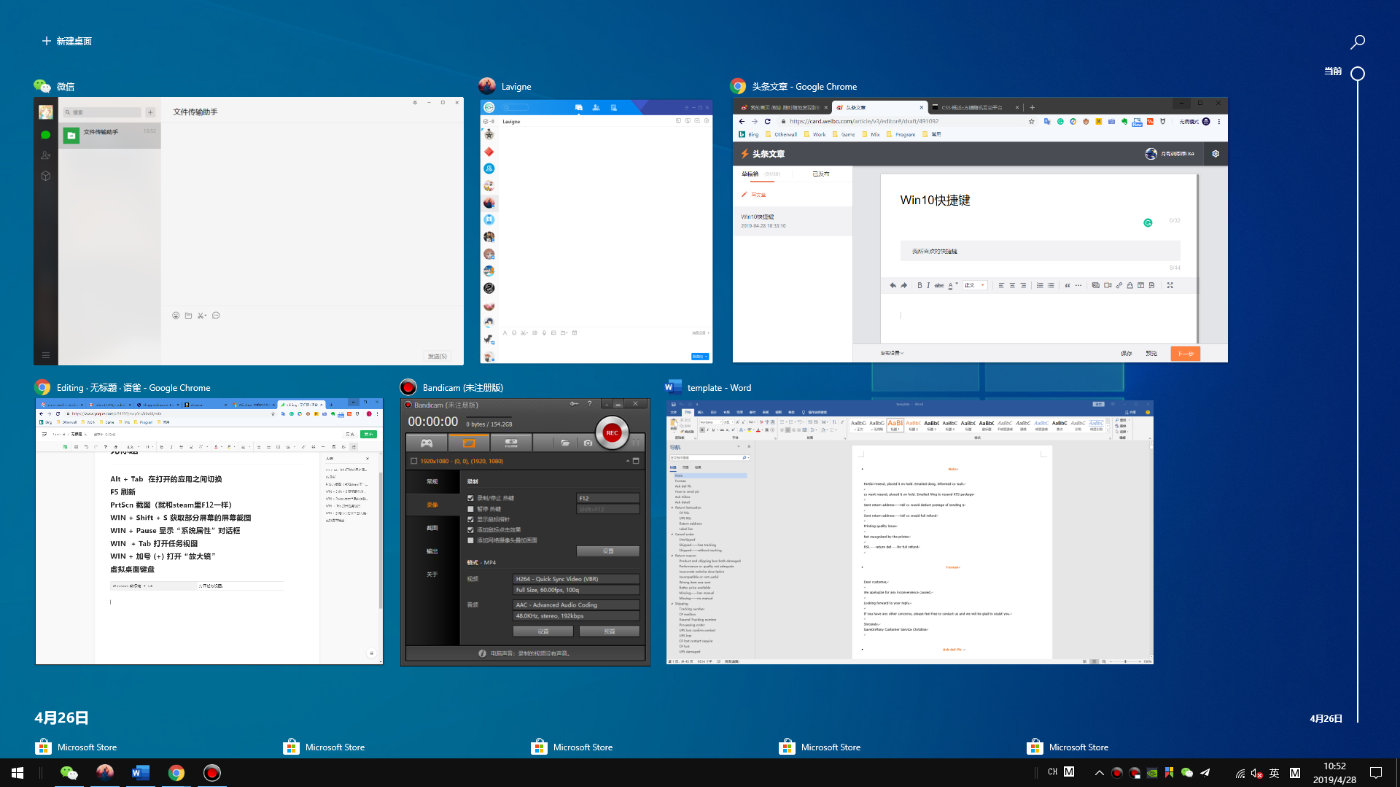The image size is (1400, 787).
Task: Switch to the Lavigne window thumbnail
Action: (x=596, y=230)
